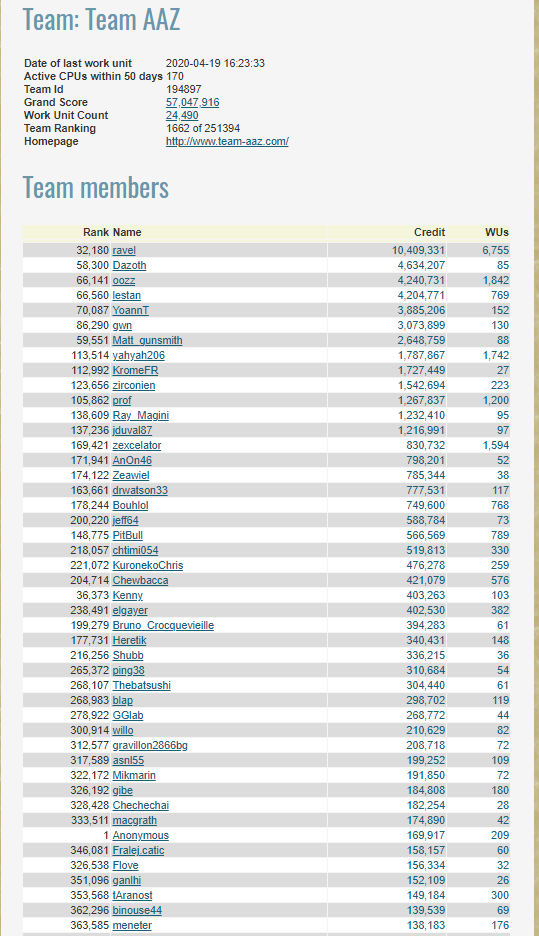The image size is (539, 936).
Task: View elgayer's stats
Action: click(x=130, y=610)
